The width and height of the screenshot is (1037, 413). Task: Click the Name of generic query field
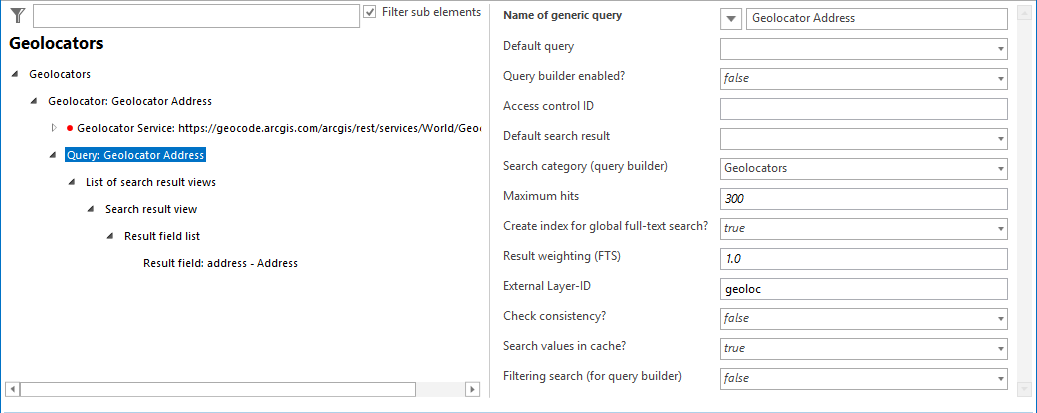(x=876, y=19)
